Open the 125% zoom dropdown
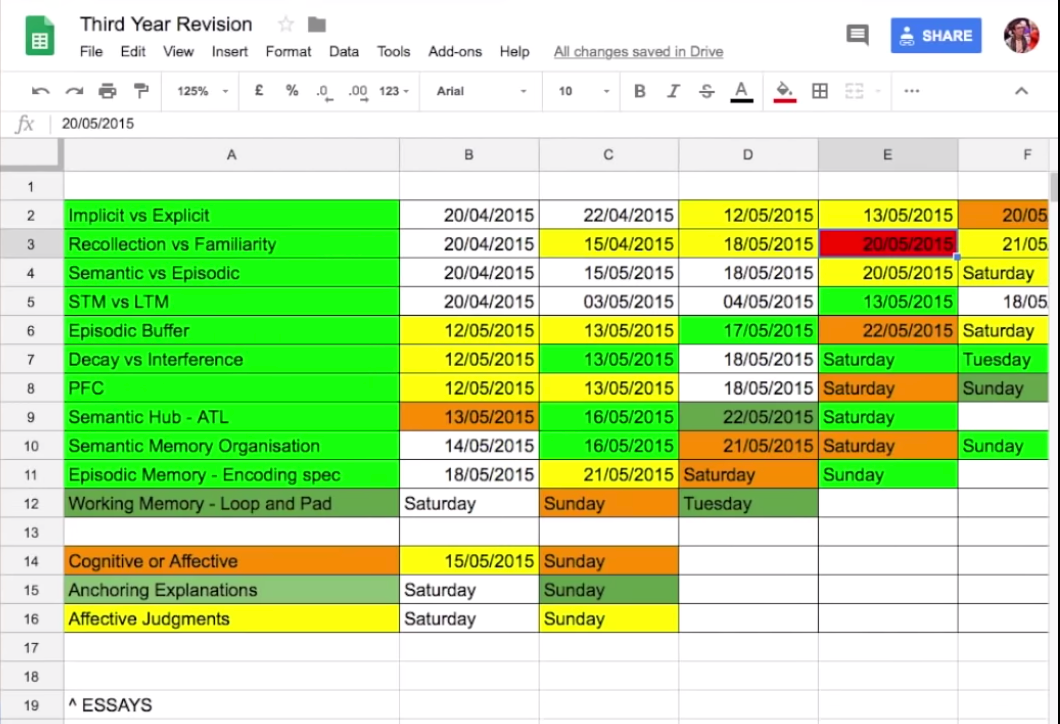Viewport: 1060px width, 724px height. pyautogui.click(x=200, y=91)
